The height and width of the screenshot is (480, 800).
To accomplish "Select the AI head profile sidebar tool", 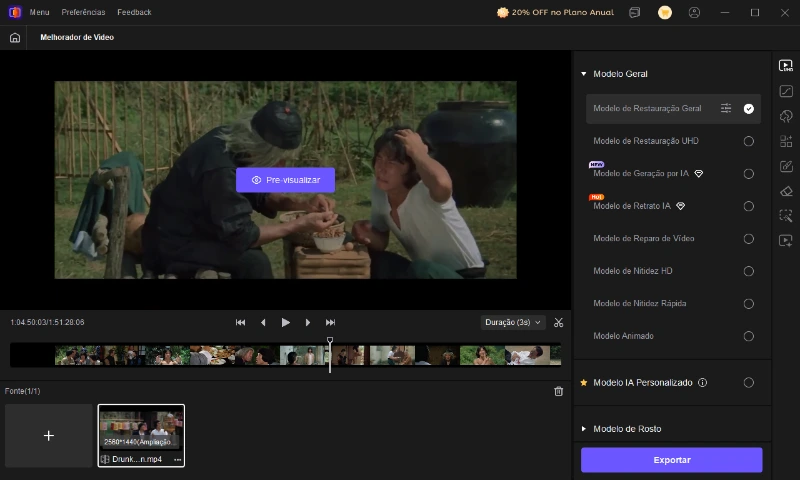I will (786, 116).
